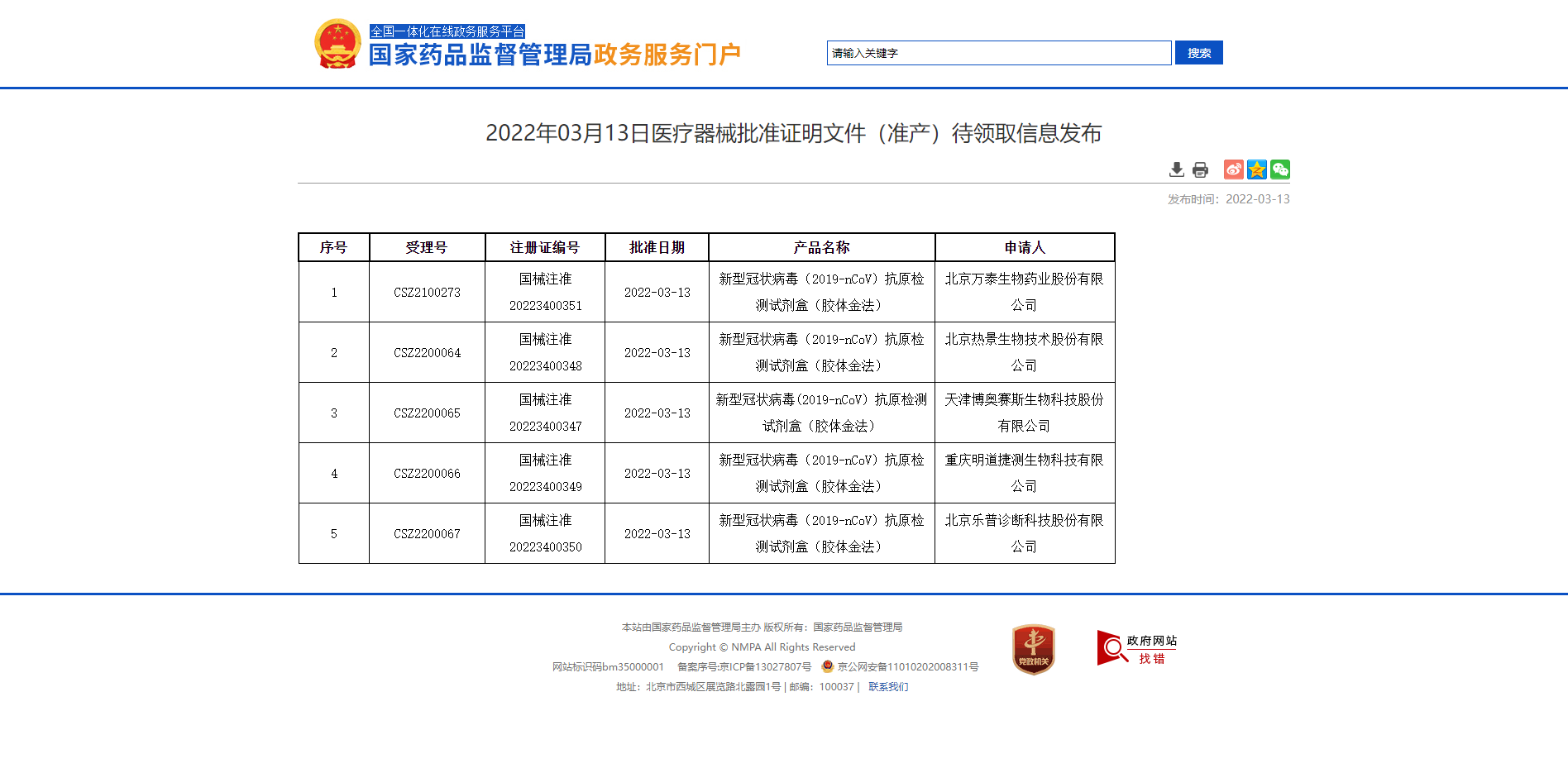Click the national emblem logo
The image size is (1568, 773).
pos(337,44)
